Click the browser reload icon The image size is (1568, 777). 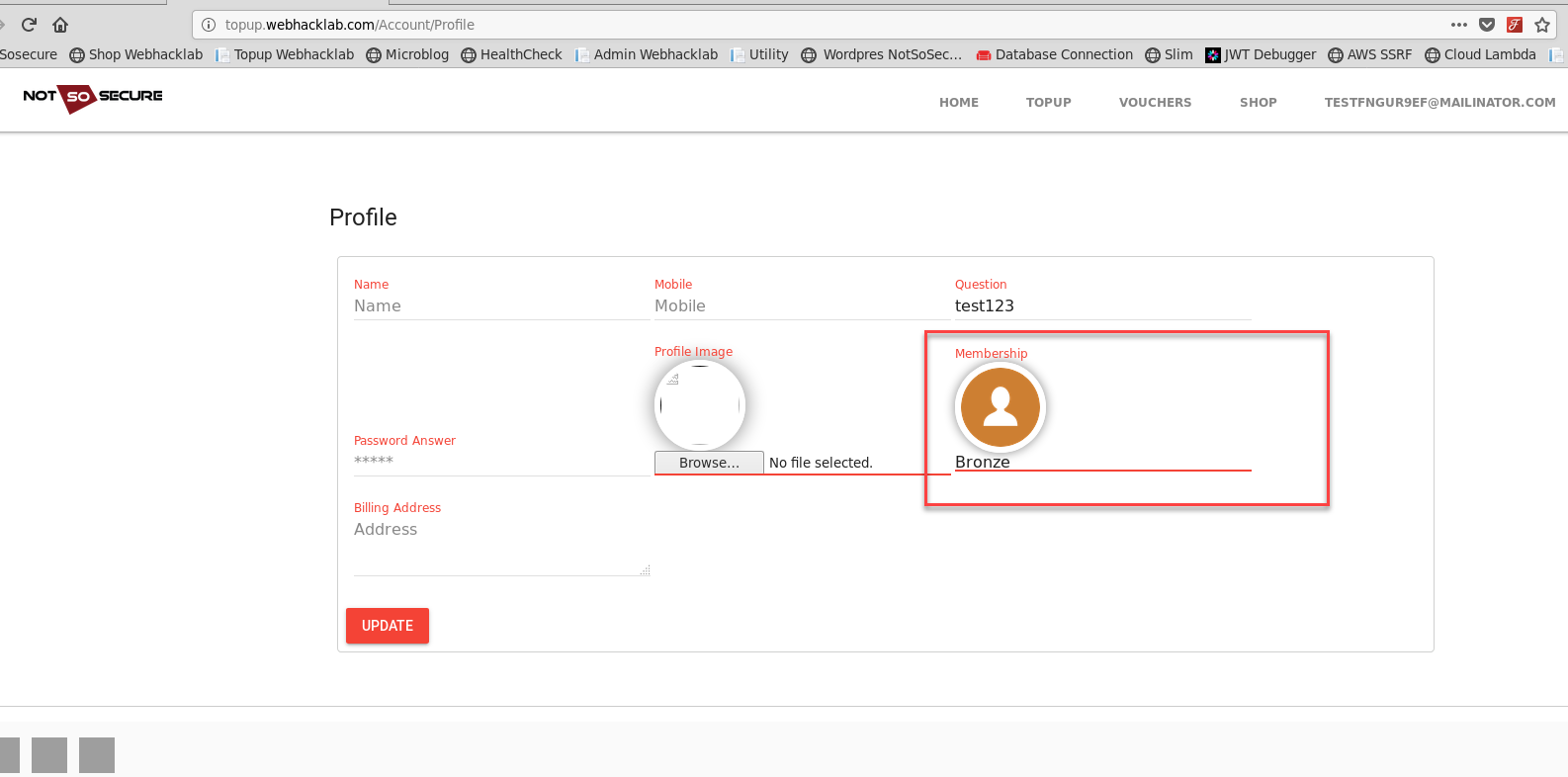(x=29, y=25)
